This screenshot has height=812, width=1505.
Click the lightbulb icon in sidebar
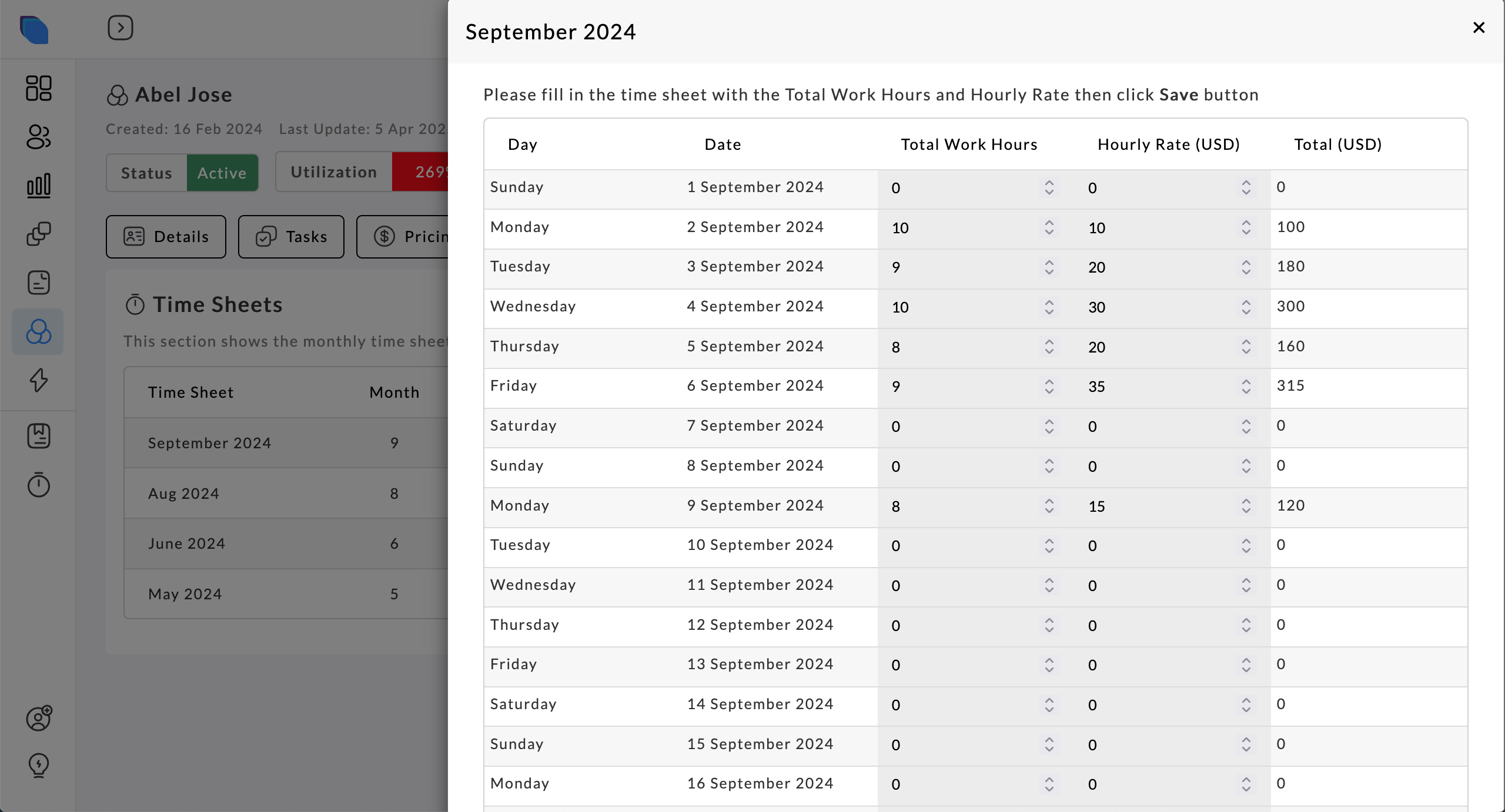coord(39,765)
